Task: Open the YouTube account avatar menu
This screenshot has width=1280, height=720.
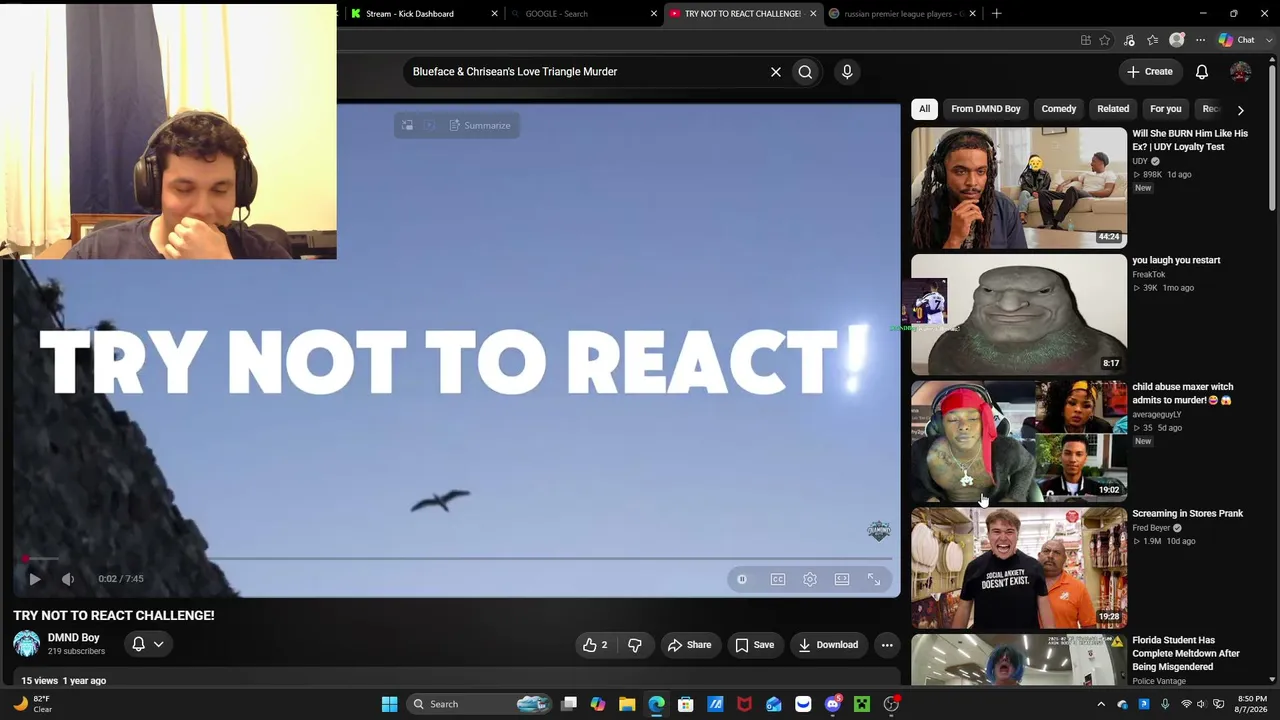Action: pyautogui.click(x=1240, y=72)
